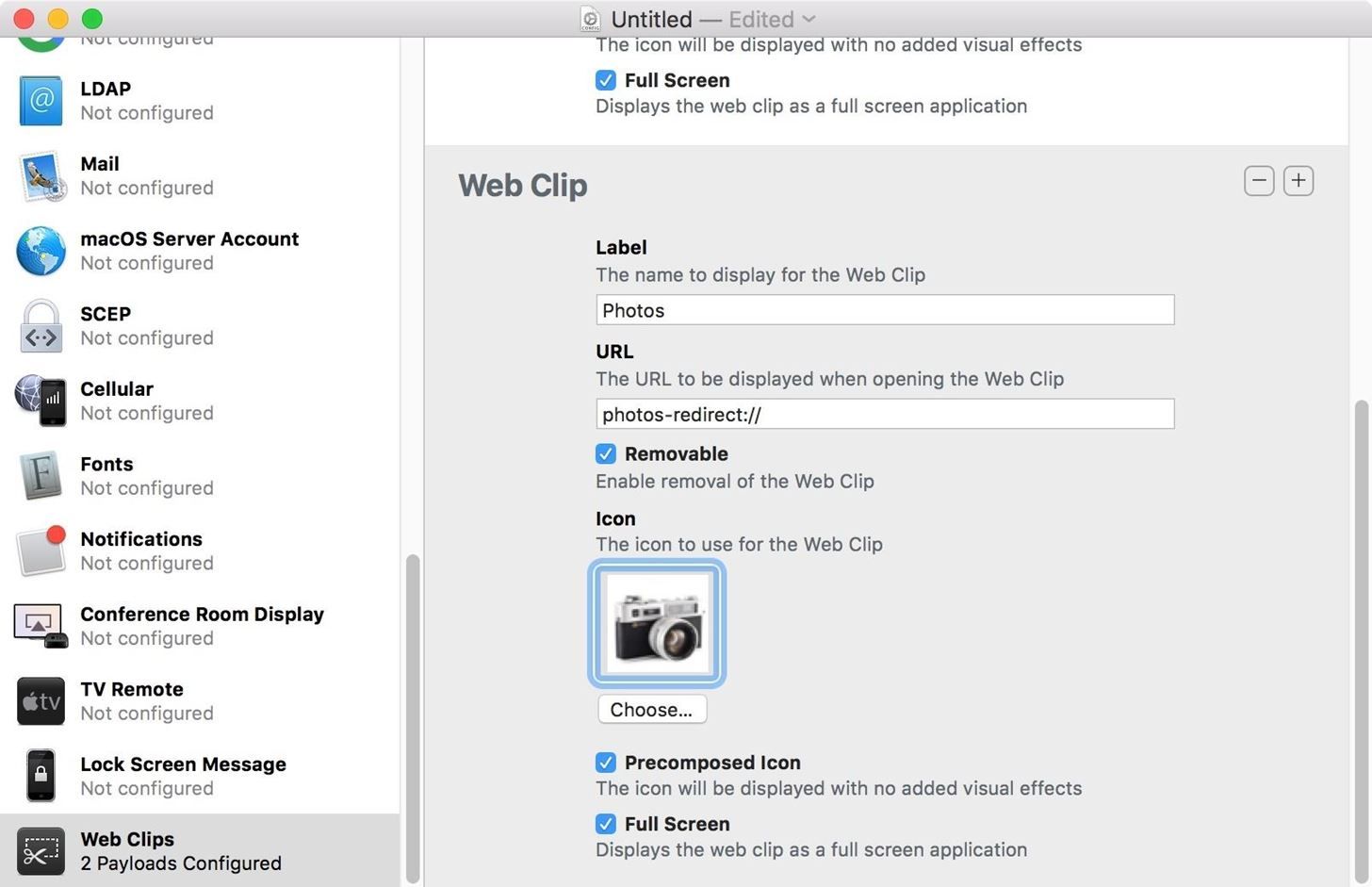Click the SCEP padlock icon
Viewport: 1372px width, 887px height.
tap(41, 326)
